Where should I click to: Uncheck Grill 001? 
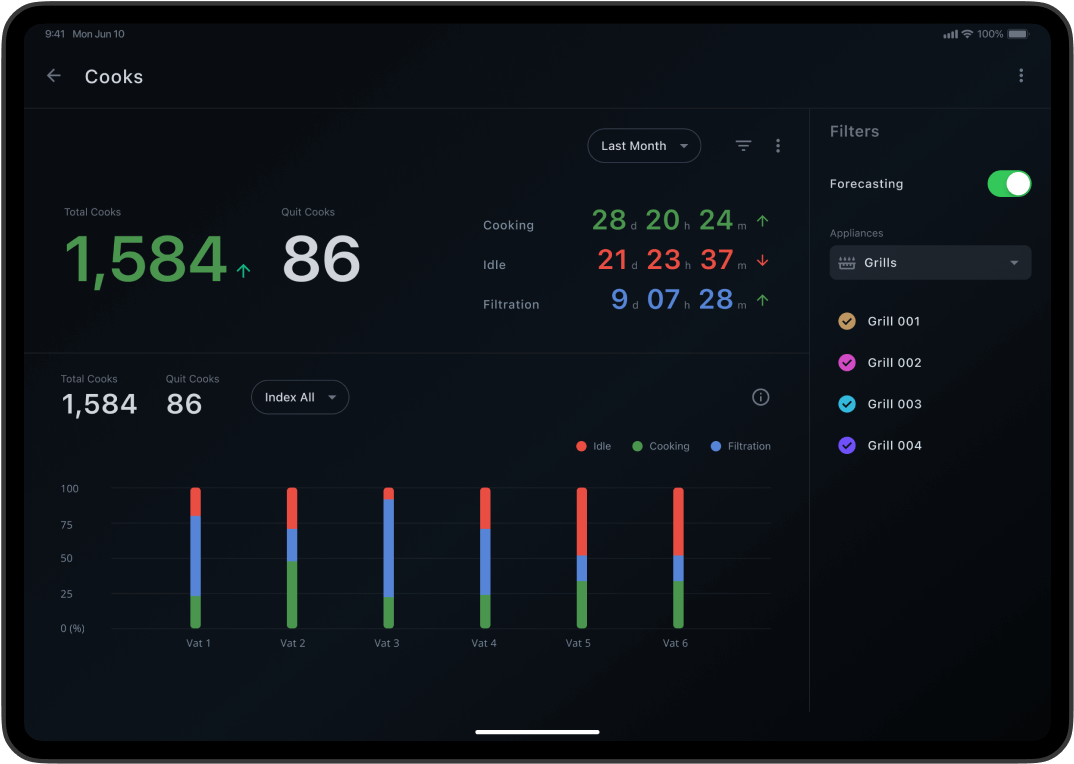847,321
